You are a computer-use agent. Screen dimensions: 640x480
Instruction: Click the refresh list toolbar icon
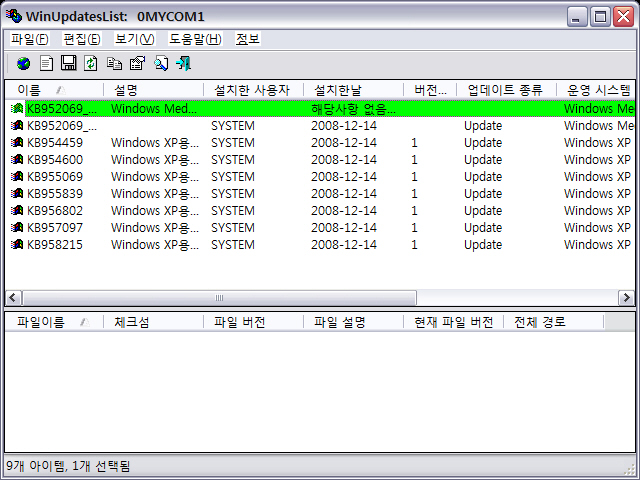pos(91,64)
